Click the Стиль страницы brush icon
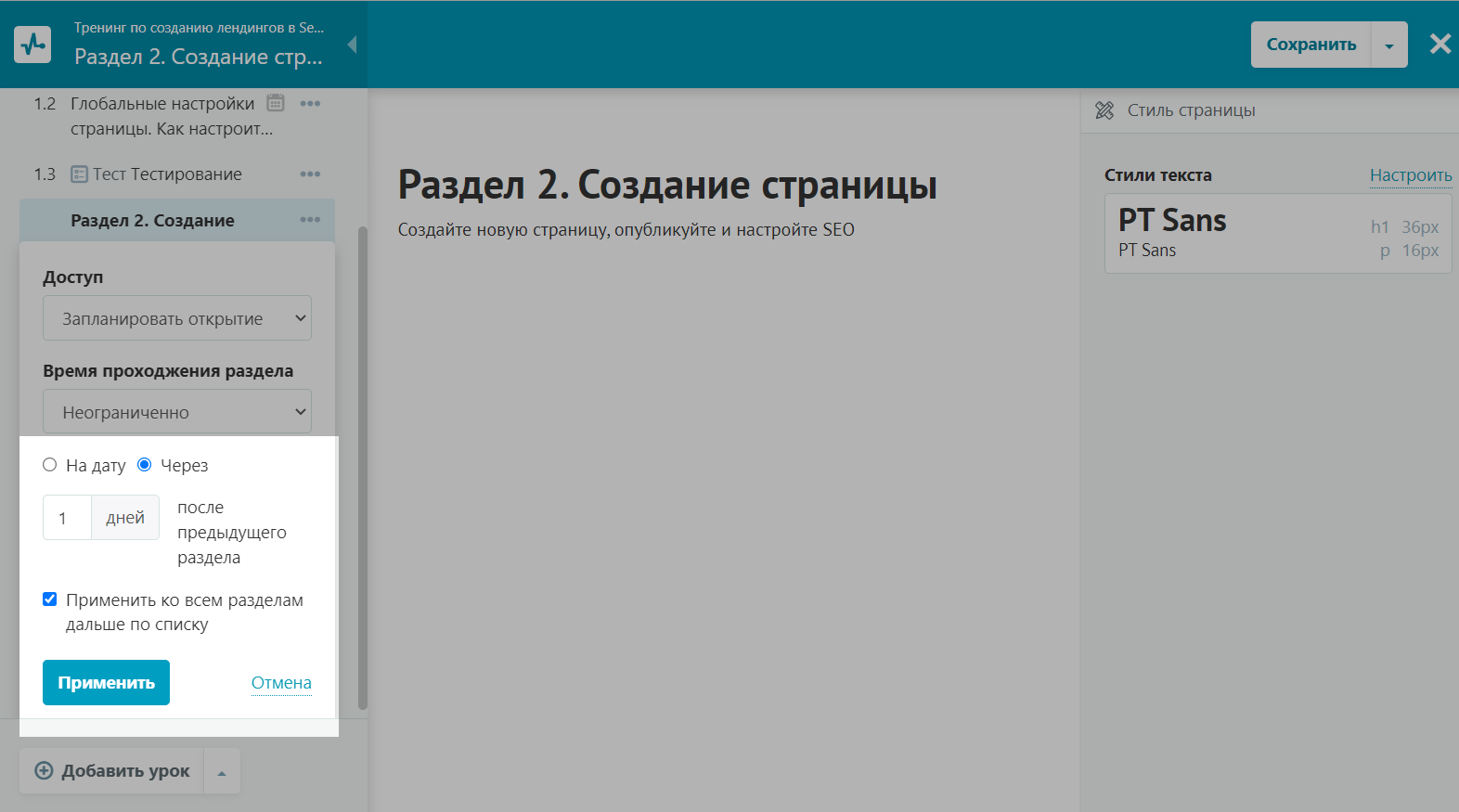This screenshot has width=1459, height=812. (1104, 110)
